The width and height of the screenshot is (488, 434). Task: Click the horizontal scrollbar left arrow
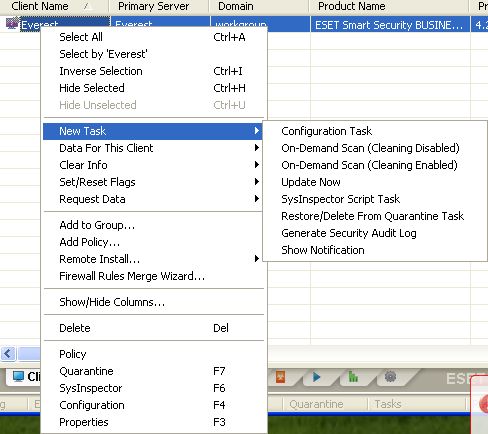pyautogui.click(x=8, y=353)
